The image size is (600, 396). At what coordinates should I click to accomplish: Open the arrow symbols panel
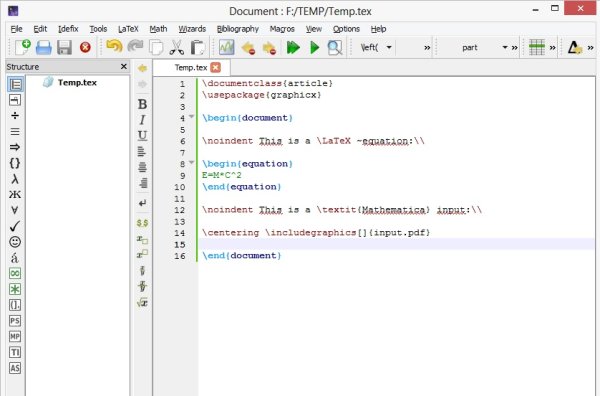15,147
